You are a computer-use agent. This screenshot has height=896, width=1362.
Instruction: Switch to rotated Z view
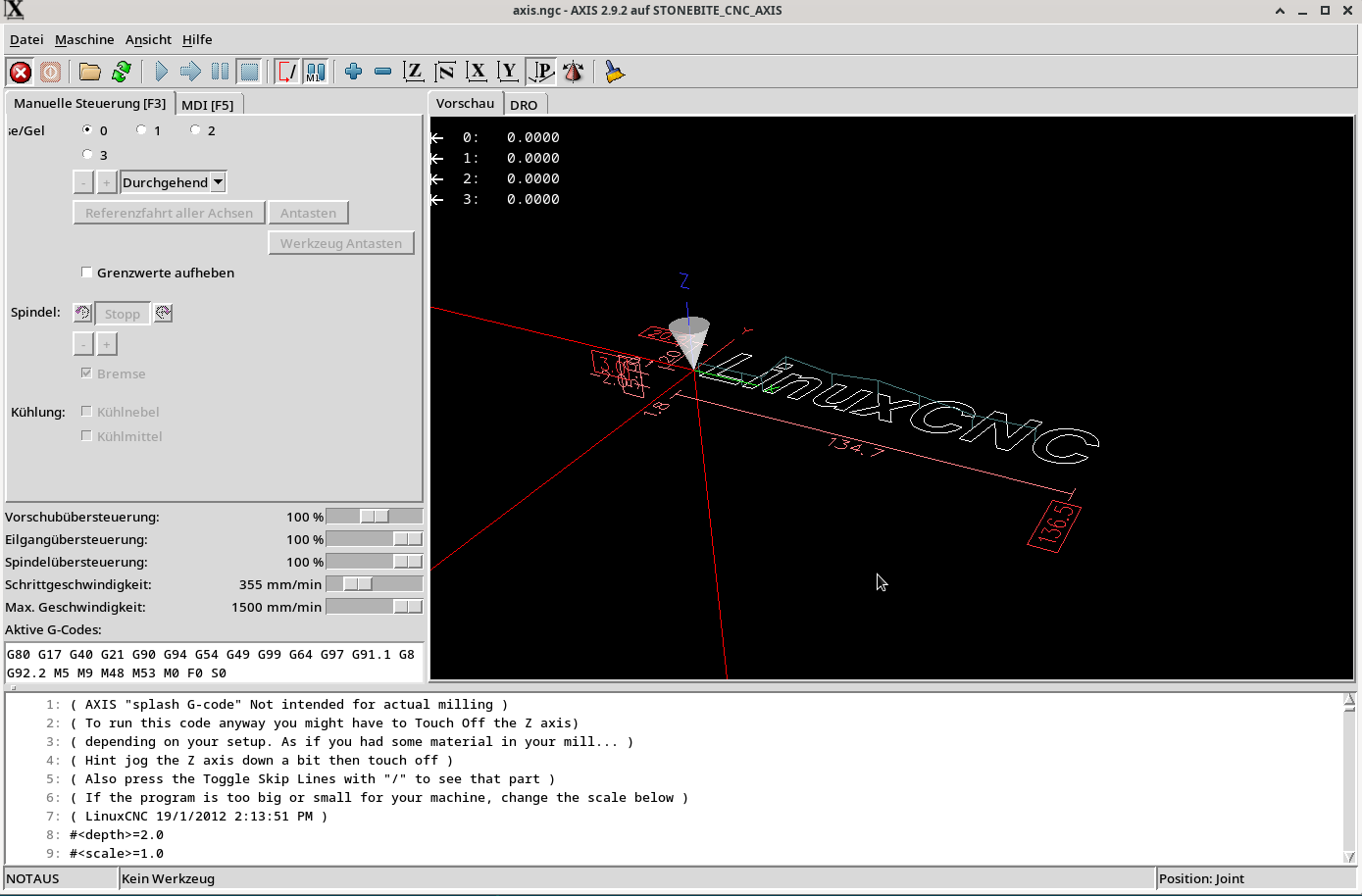coord(445,72)
